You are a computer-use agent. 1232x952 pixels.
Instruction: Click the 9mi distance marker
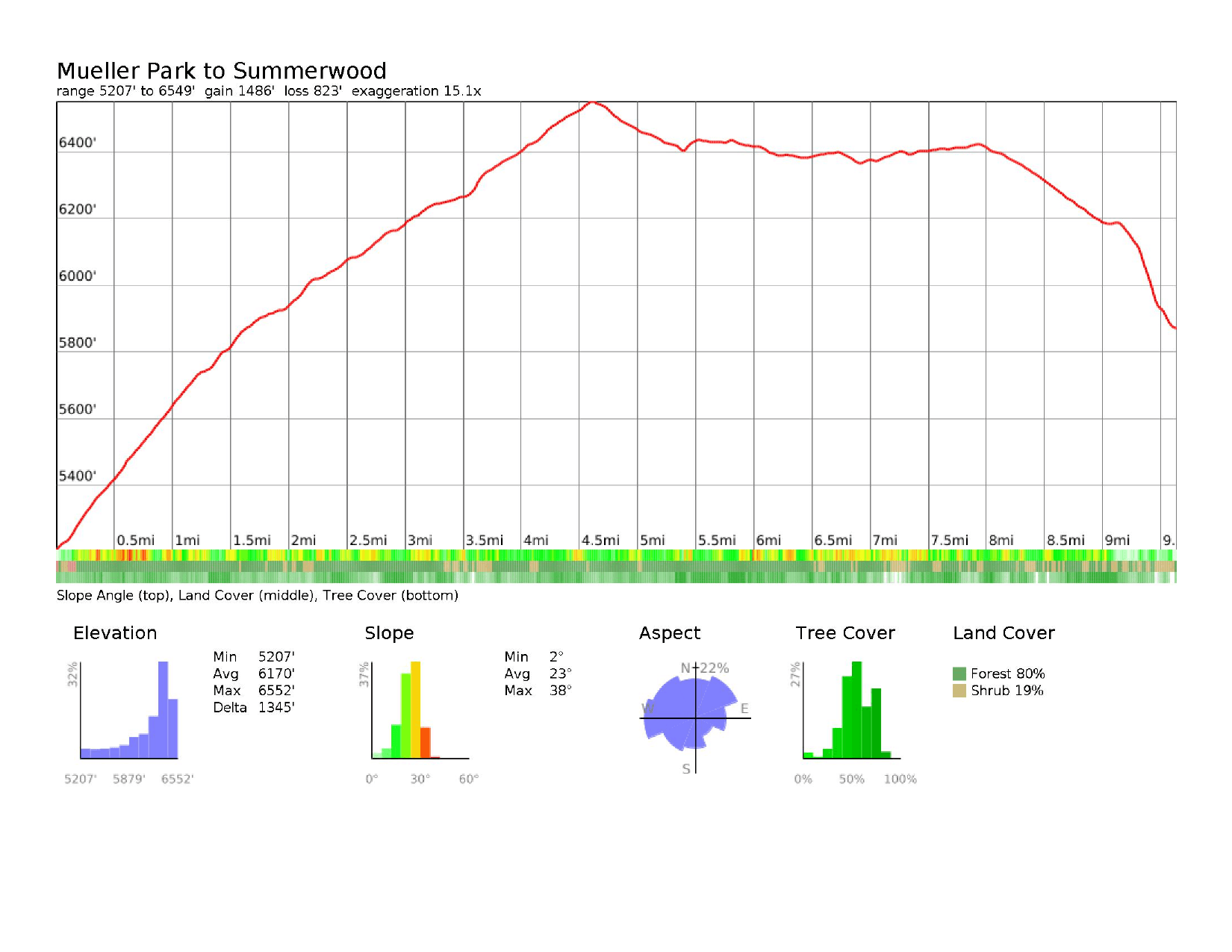pos(1117,540)
